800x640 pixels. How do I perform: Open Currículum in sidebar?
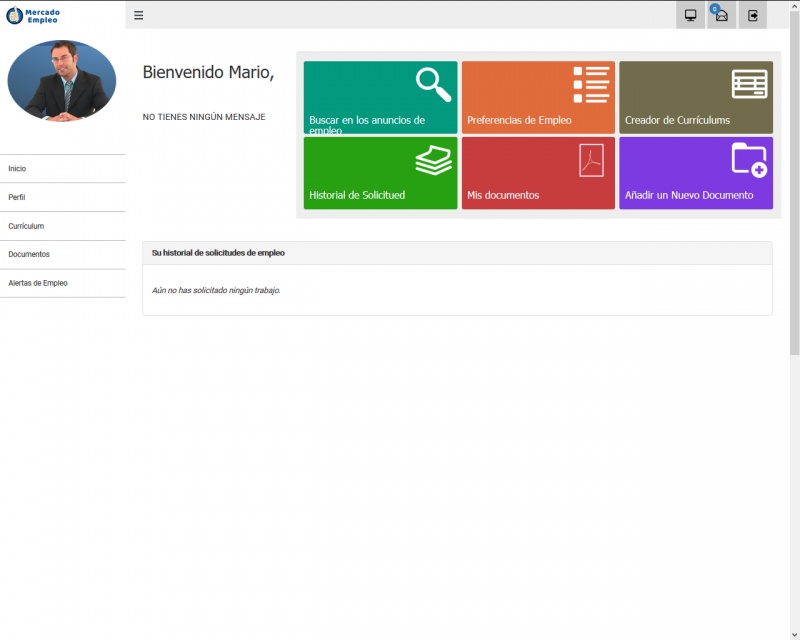(63, 226)
